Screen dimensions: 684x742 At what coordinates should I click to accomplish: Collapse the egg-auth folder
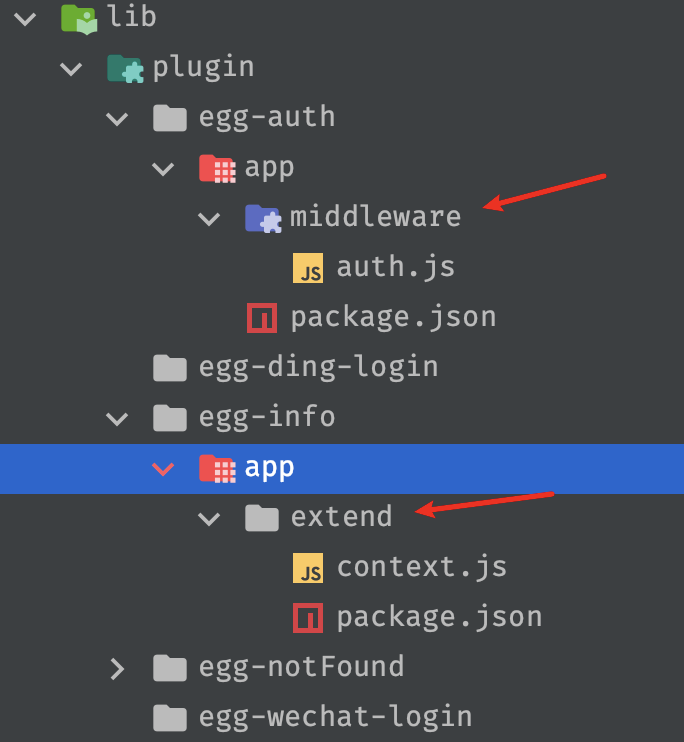tap(118, 117)
